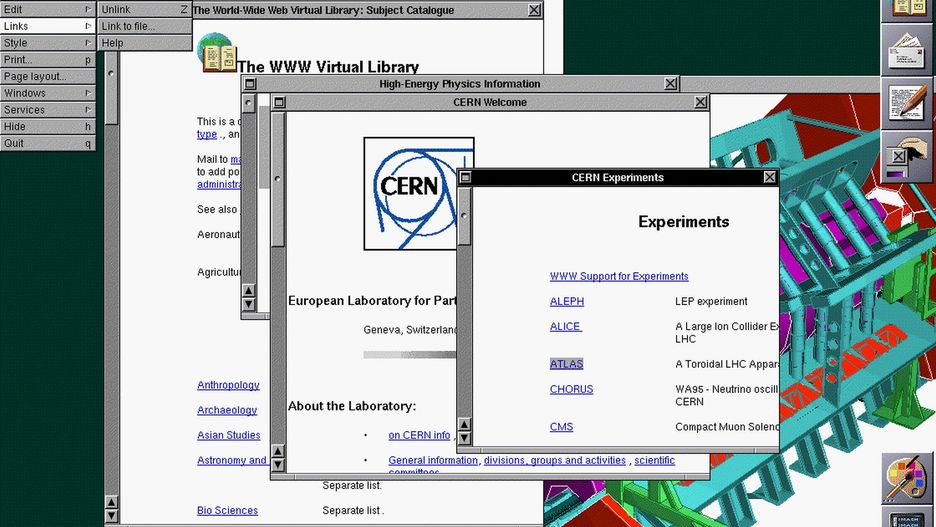This screenshot has width=936, height=527.
Task: Click 'LEP experiment' description text
Action: (711, 301)
